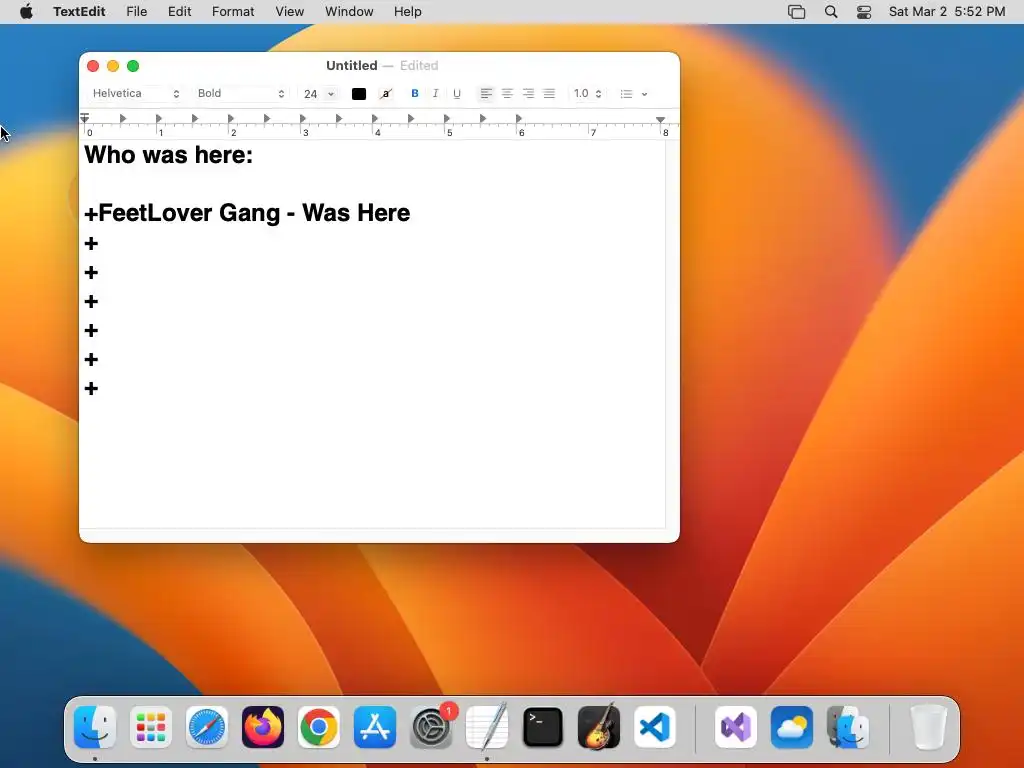Select the first-line indent marker on ruler
1024x768 pixels.
coord(85,118)
